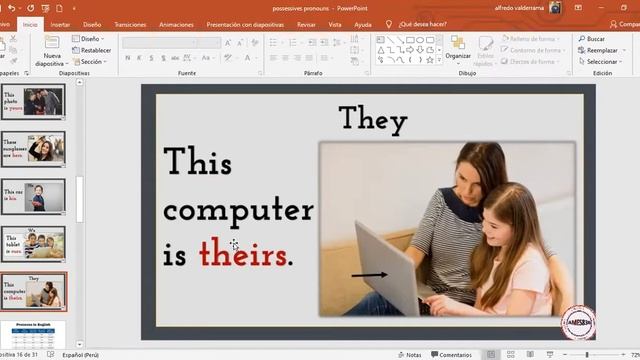
Task: Switch to reading view
Action: [530, 355]
